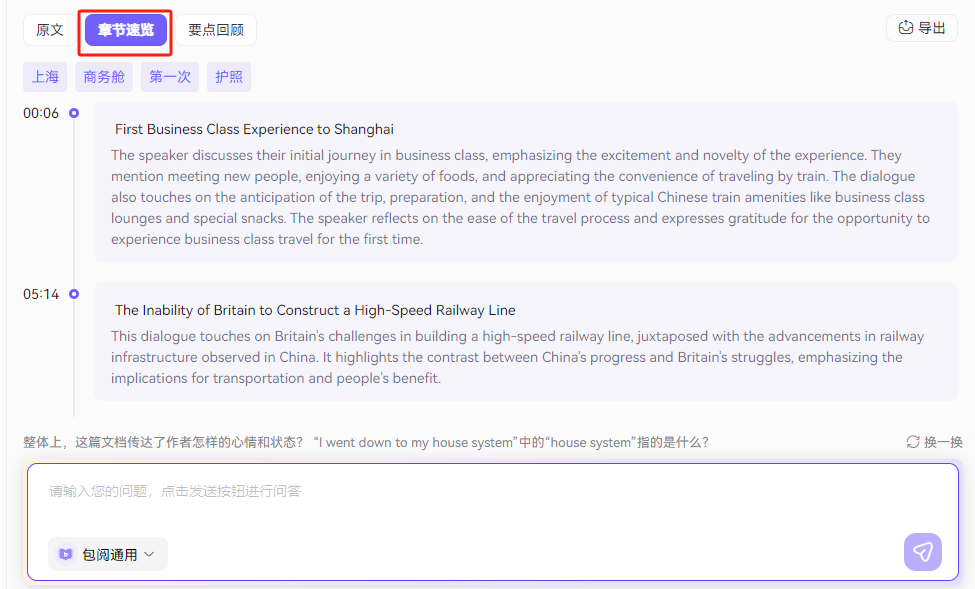Open Britain High-Speed Railway chapter card
Screen dimensions: 975x589
pos(525,341)
